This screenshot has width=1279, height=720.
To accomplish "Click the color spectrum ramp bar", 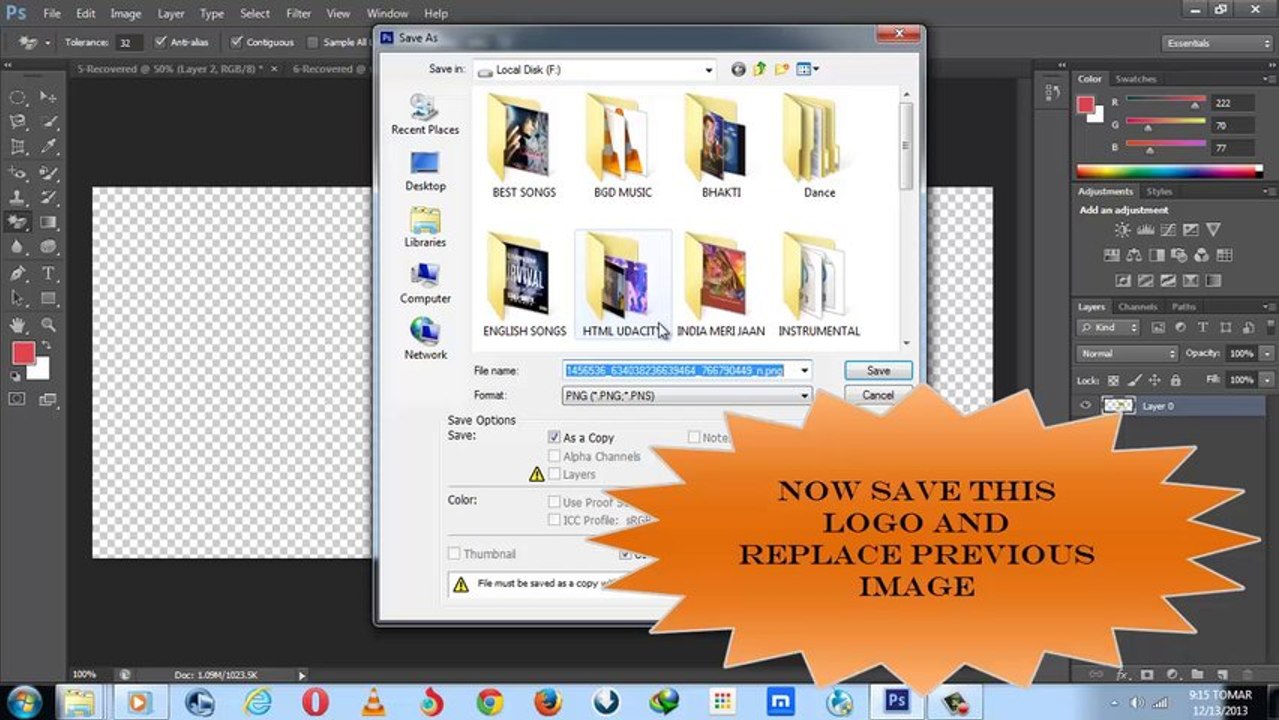I will pos(1168,171).
